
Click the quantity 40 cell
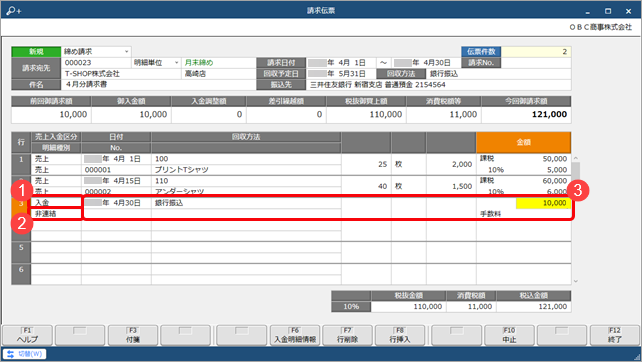[366, 186]
